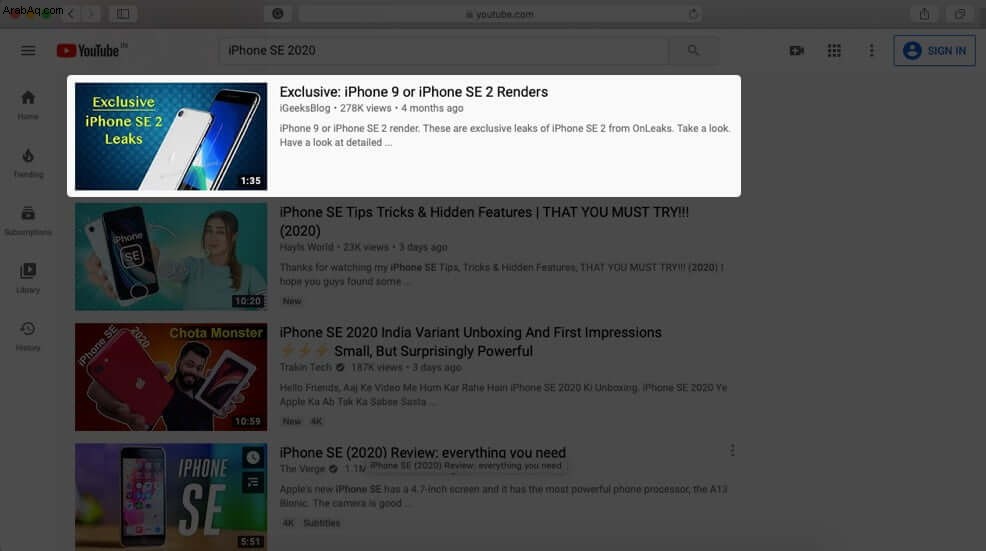The image size is (986, 551).
Task: Open the YouTube apps grid
Action: click(834, 50)
